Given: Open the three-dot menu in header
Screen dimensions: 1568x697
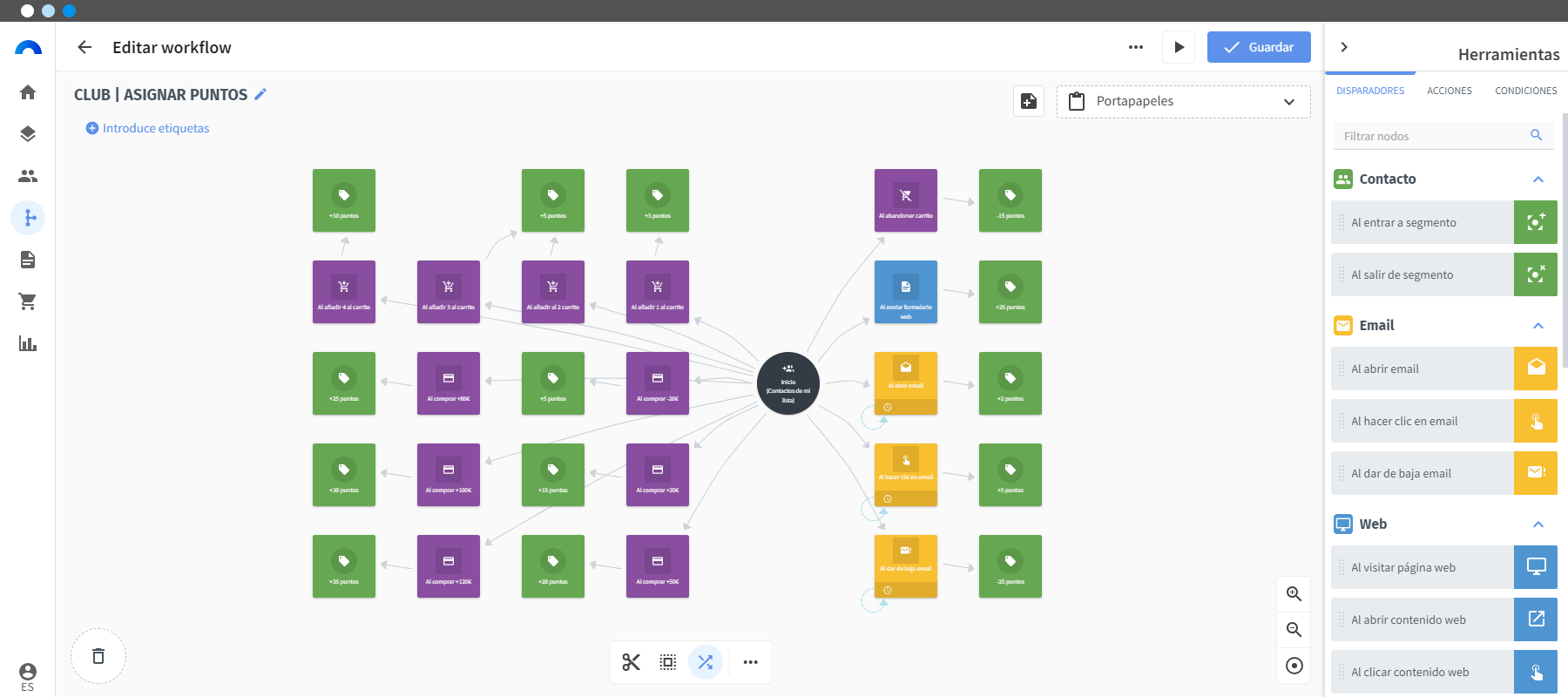Looking at the screenshot, I should coord(1136,47).
